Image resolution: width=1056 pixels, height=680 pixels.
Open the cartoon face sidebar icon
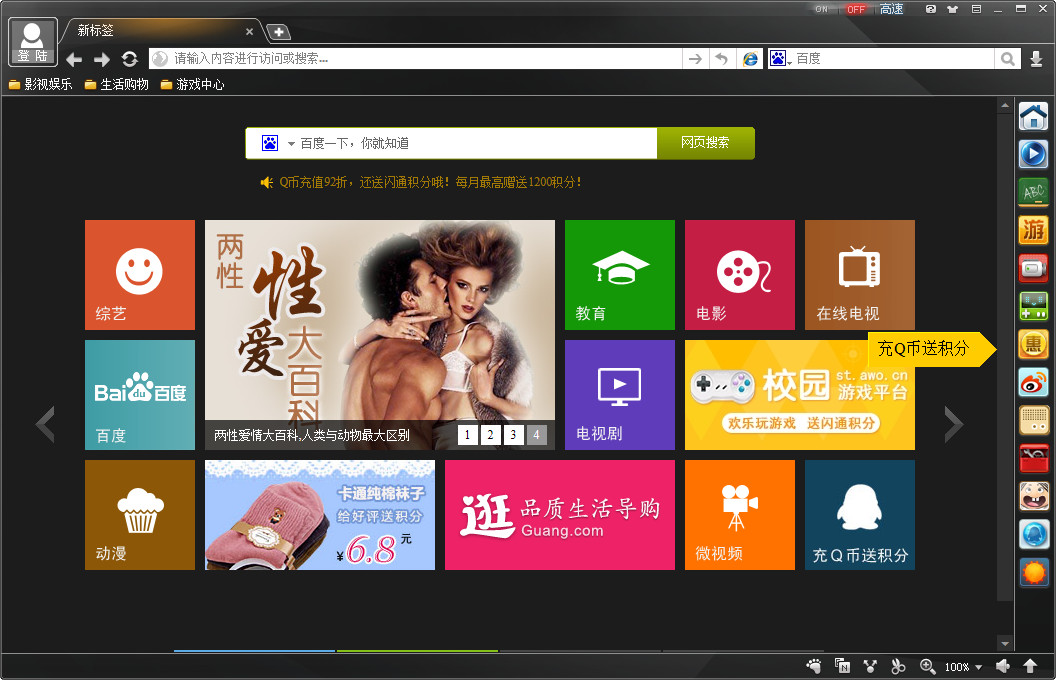coord(1033,497)
